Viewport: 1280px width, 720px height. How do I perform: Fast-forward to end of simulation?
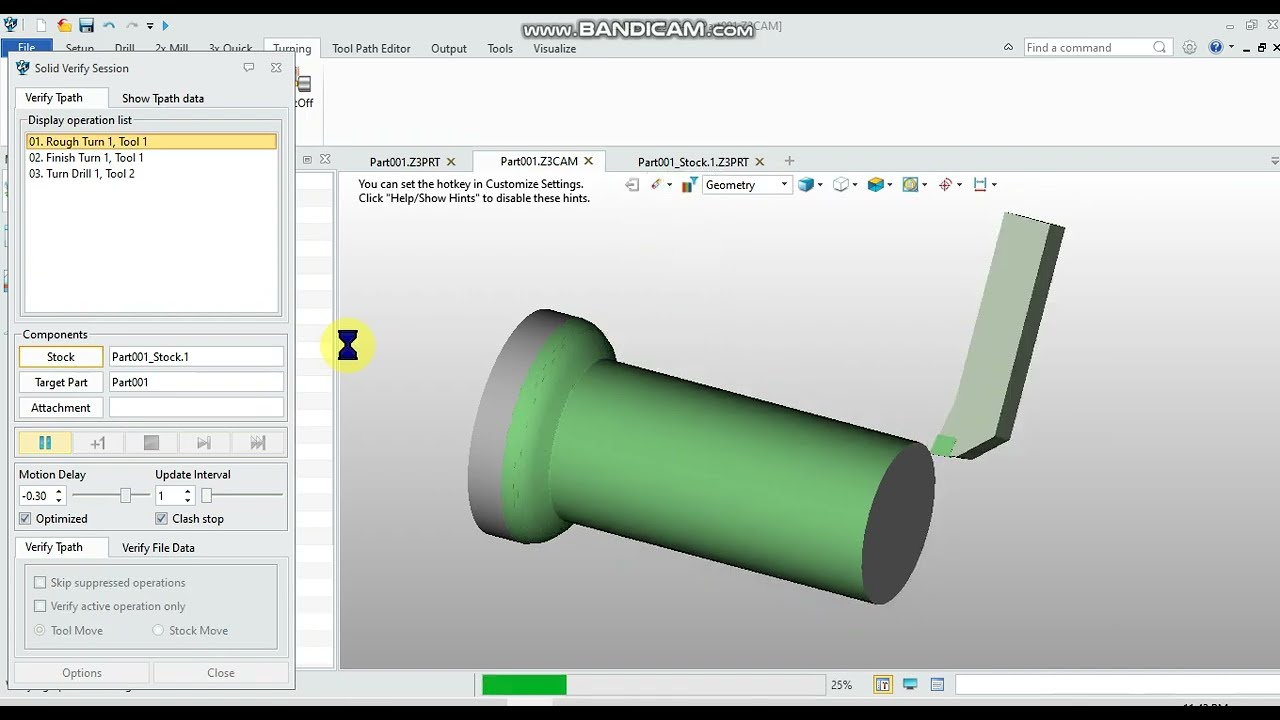[258, 443]
